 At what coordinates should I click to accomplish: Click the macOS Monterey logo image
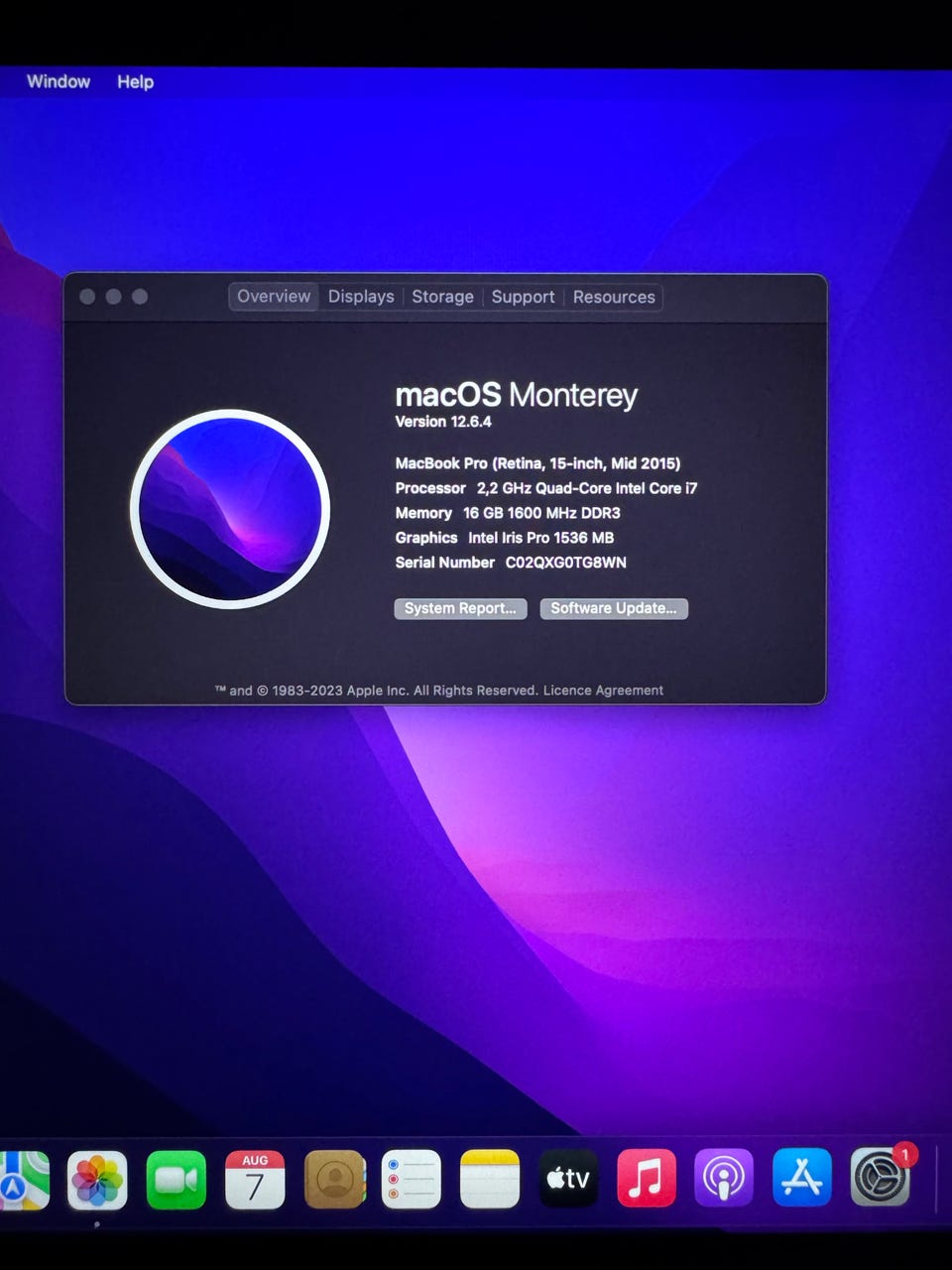[x=230, y=509]
